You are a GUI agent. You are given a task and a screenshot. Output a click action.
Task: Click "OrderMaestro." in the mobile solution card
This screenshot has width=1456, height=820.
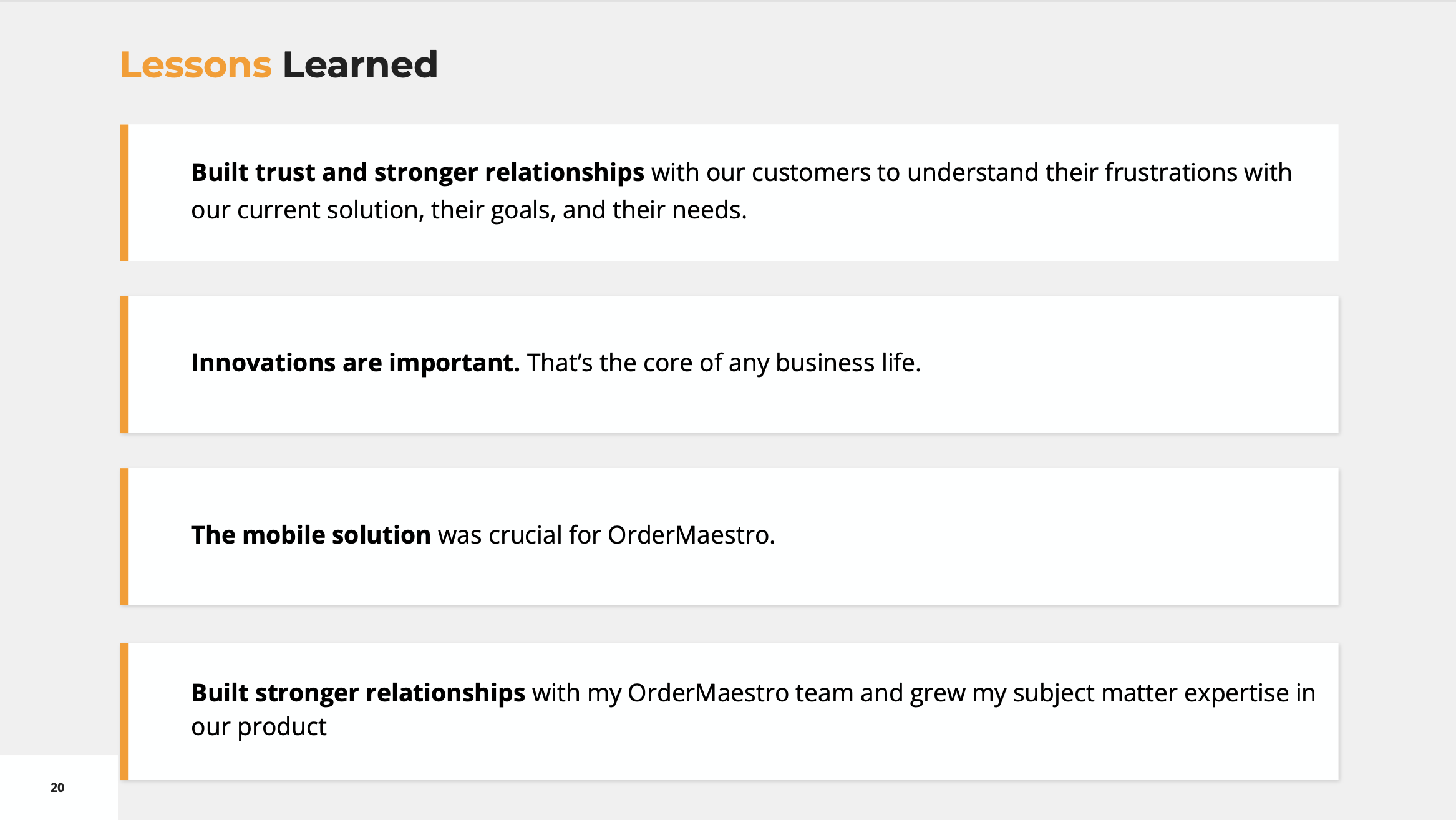(691, 535)
